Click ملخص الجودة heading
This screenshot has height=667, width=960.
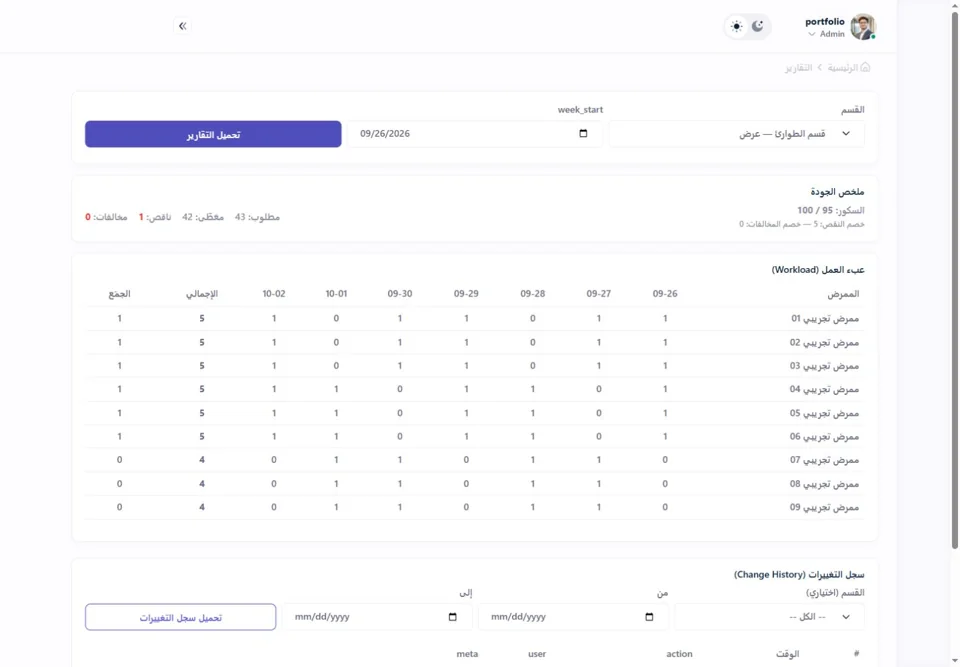(838, 192)
